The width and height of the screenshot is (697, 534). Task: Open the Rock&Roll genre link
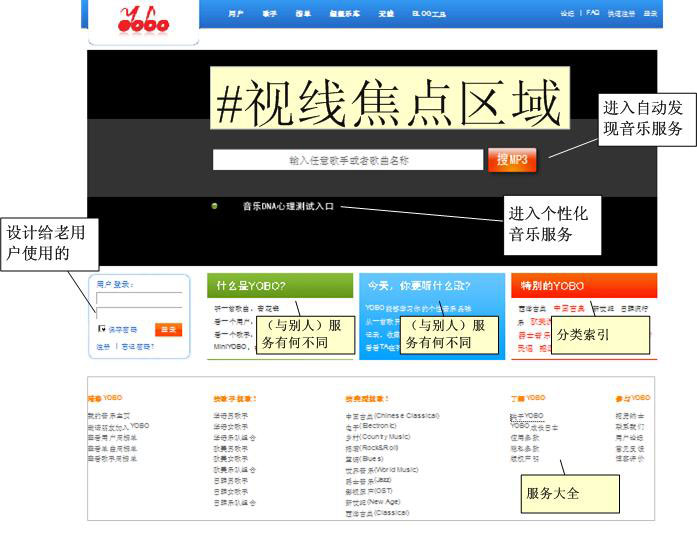point(372,448)
